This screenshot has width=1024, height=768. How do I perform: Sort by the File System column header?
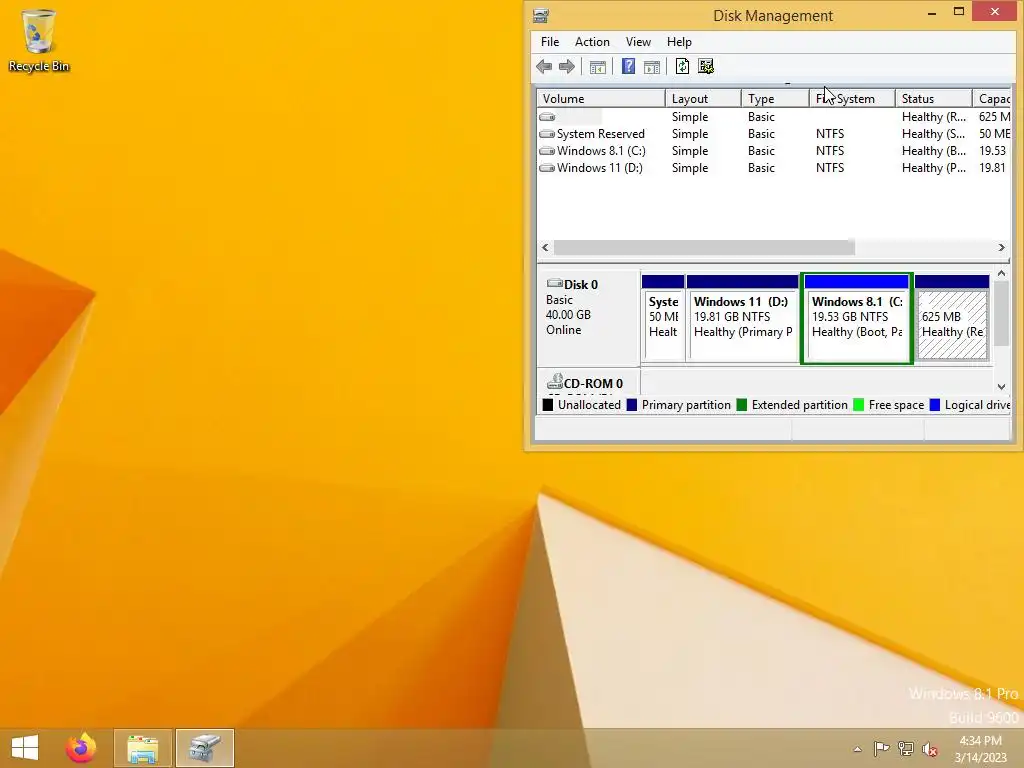pos(852,99)
